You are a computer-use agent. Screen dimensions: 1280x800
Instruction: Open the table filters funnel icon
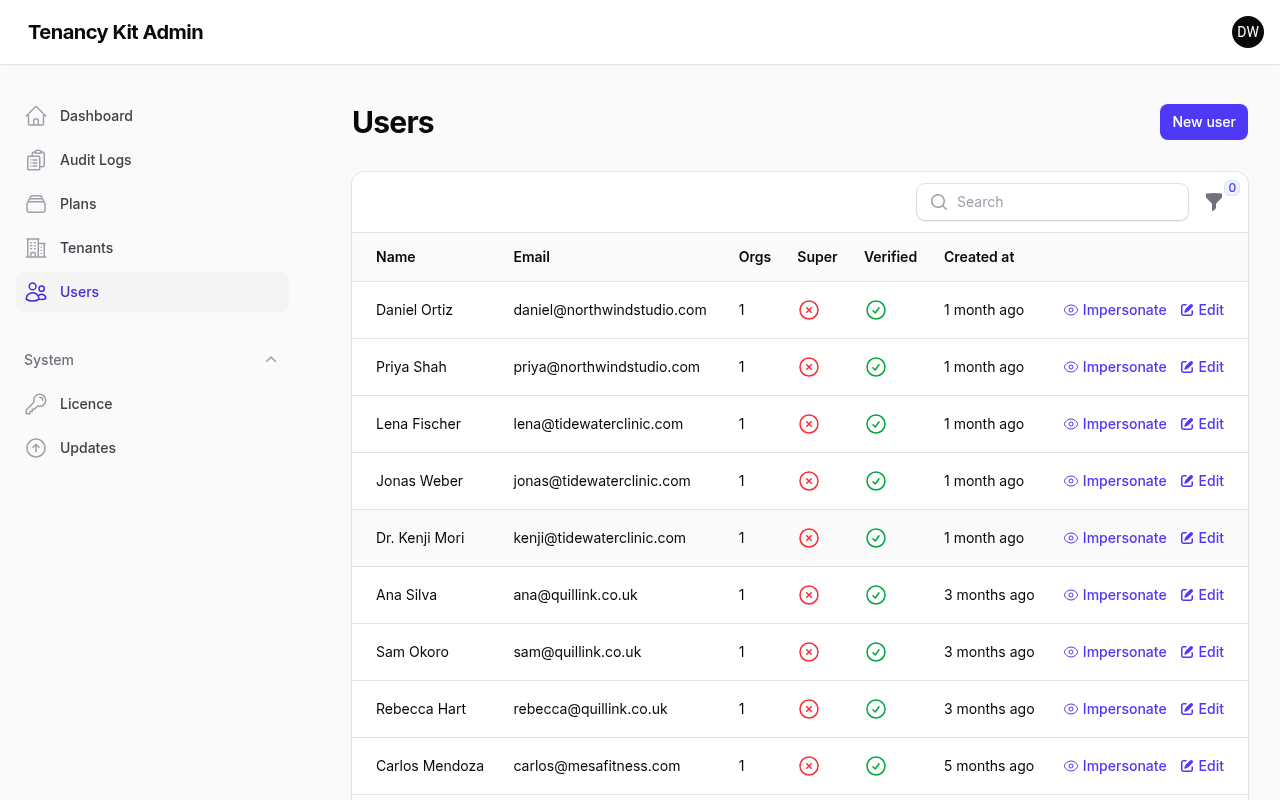click(1214, 202)
